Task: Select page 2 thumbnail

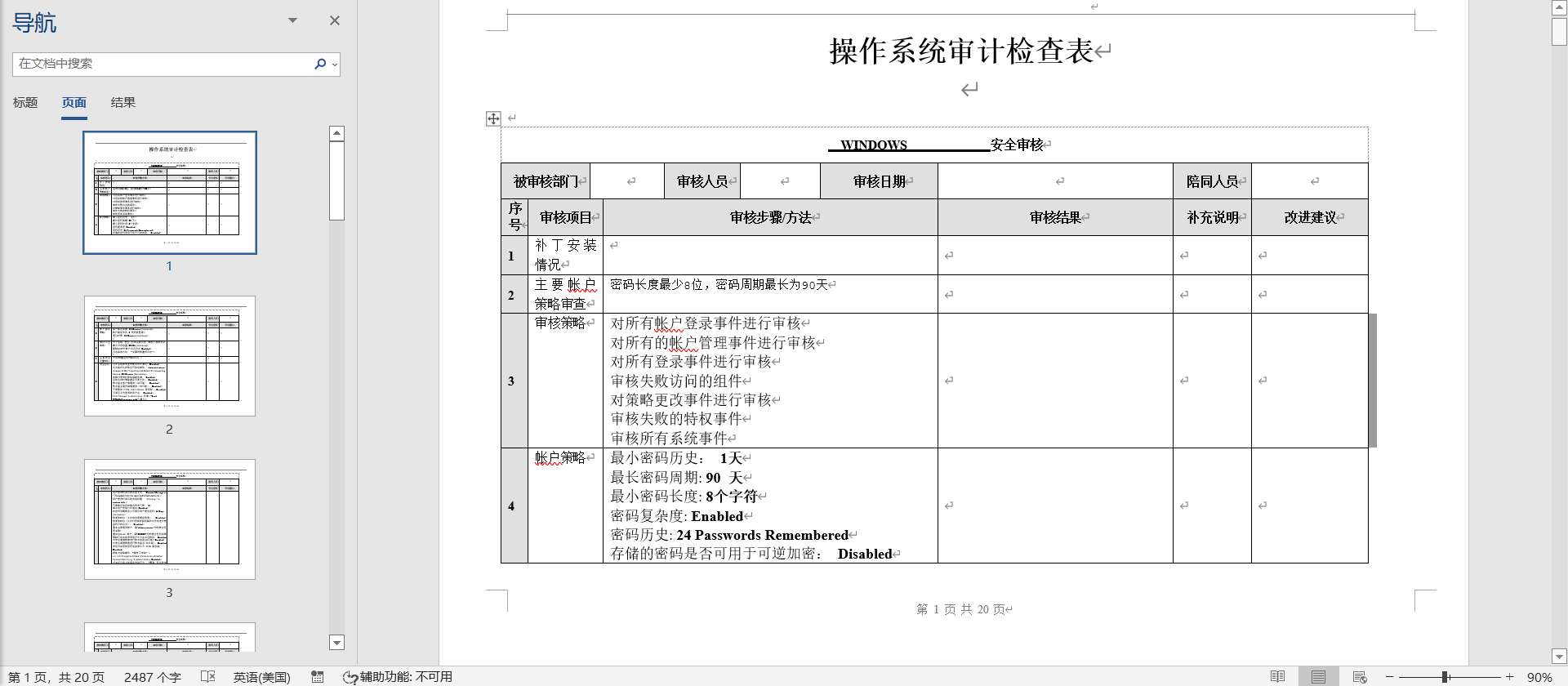Action: (x=170, y=356)
